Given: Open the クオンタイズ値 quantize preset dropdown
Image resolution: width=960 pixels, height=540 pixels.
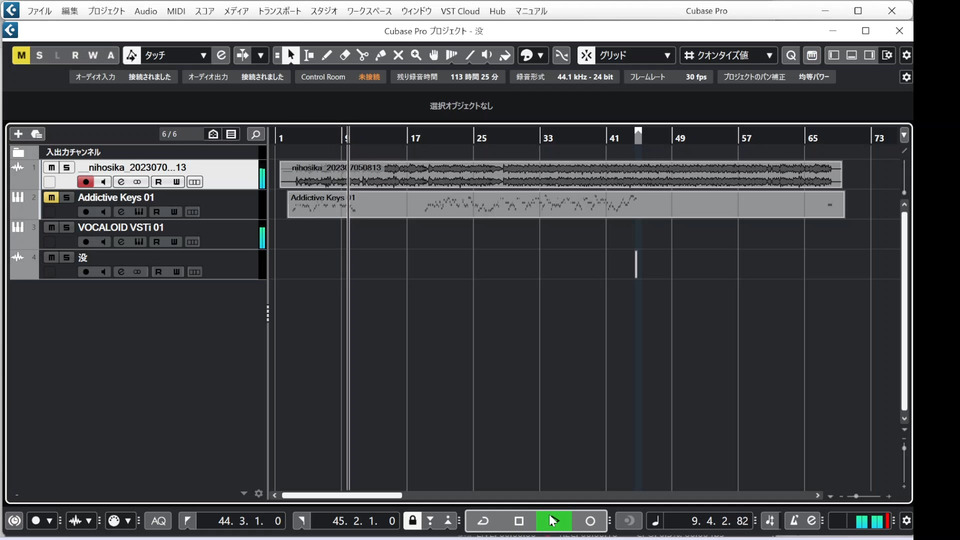Looking at the screenshot, I should pos(729,55).
